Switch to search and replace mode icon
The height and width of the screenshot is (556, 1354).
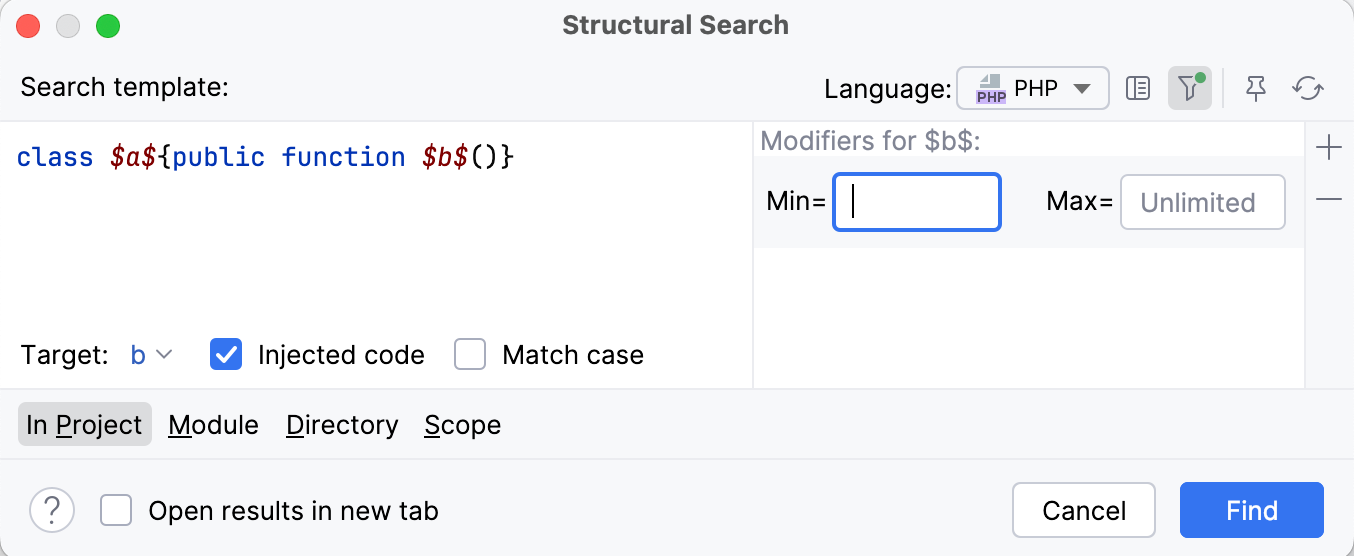tap(1308, 89)
